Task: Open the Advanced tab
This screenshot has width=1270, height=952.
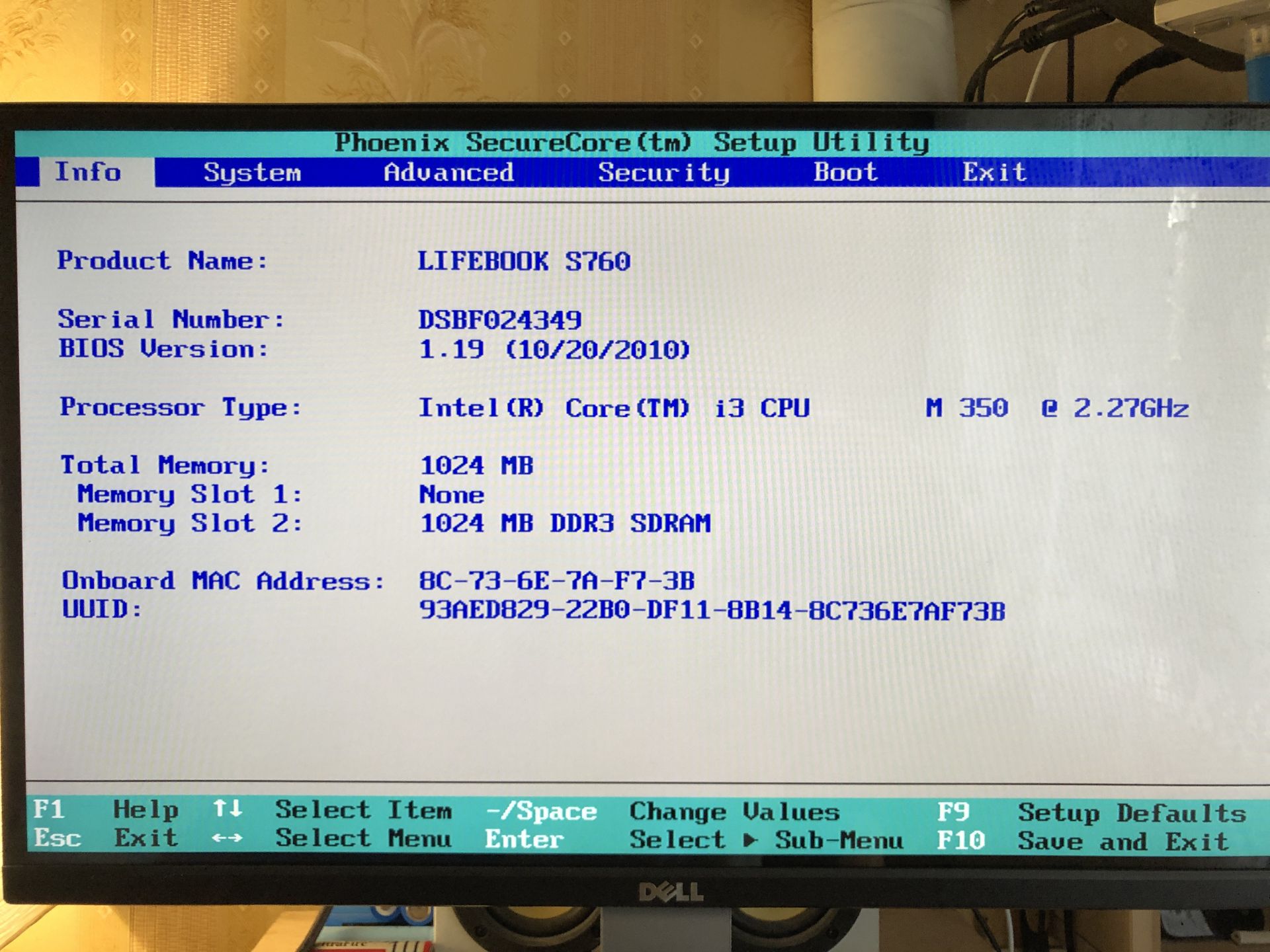Action: [448, 173]
